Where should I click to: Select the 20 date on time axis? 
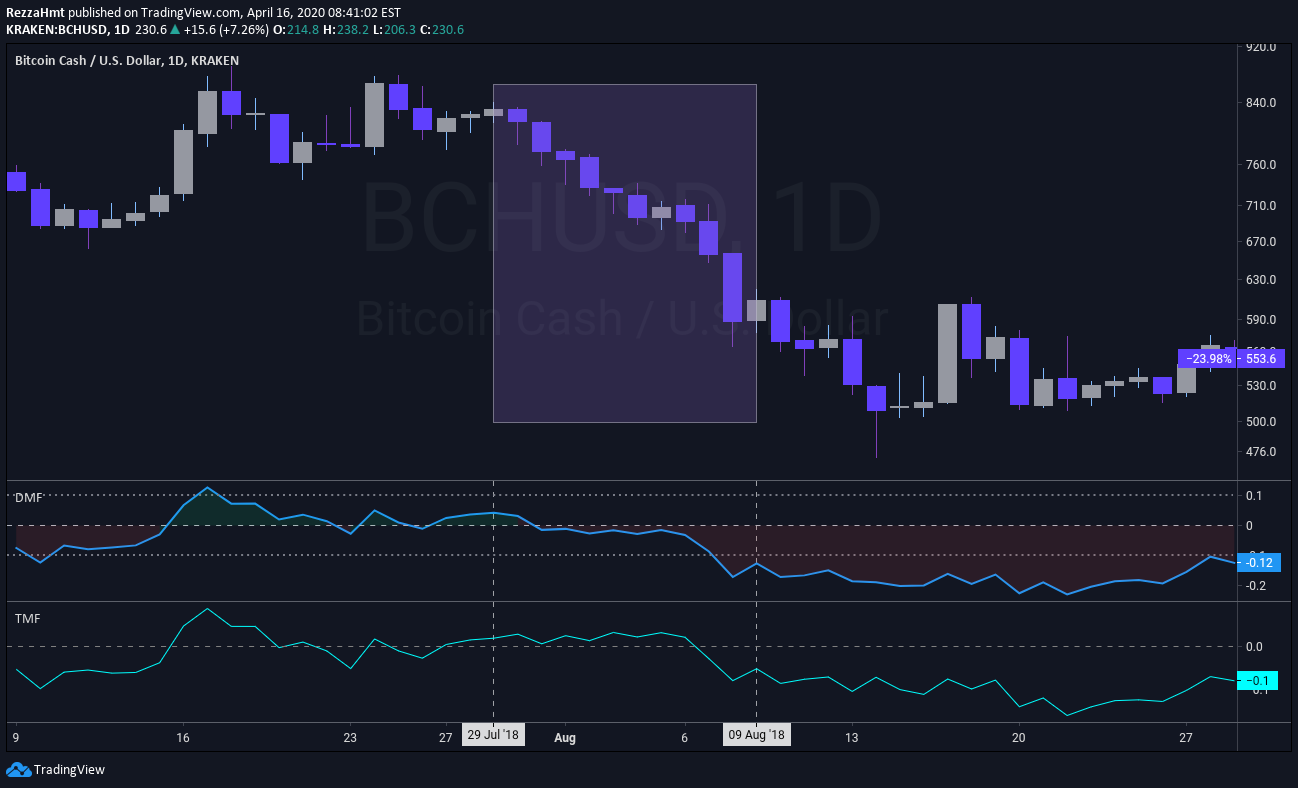1019,737
